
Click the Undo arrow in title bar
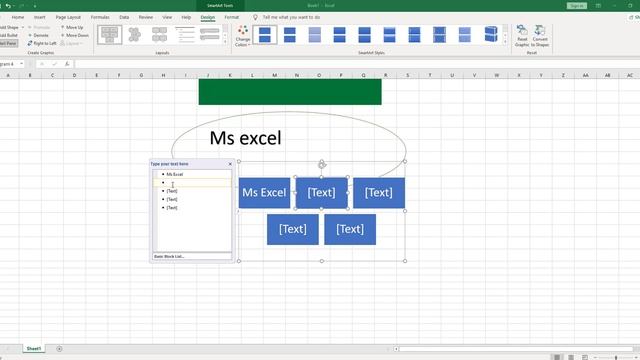tap(8, 6)
